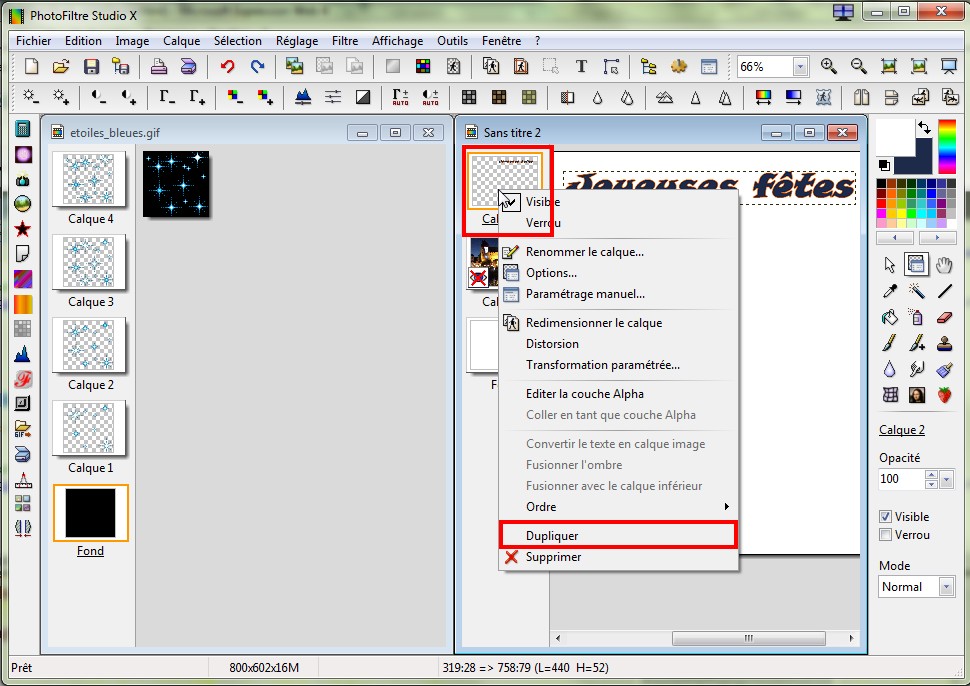Select the Calque 4 thumbnail in etoiles_bleues.gif

click(x=89, y=179)
